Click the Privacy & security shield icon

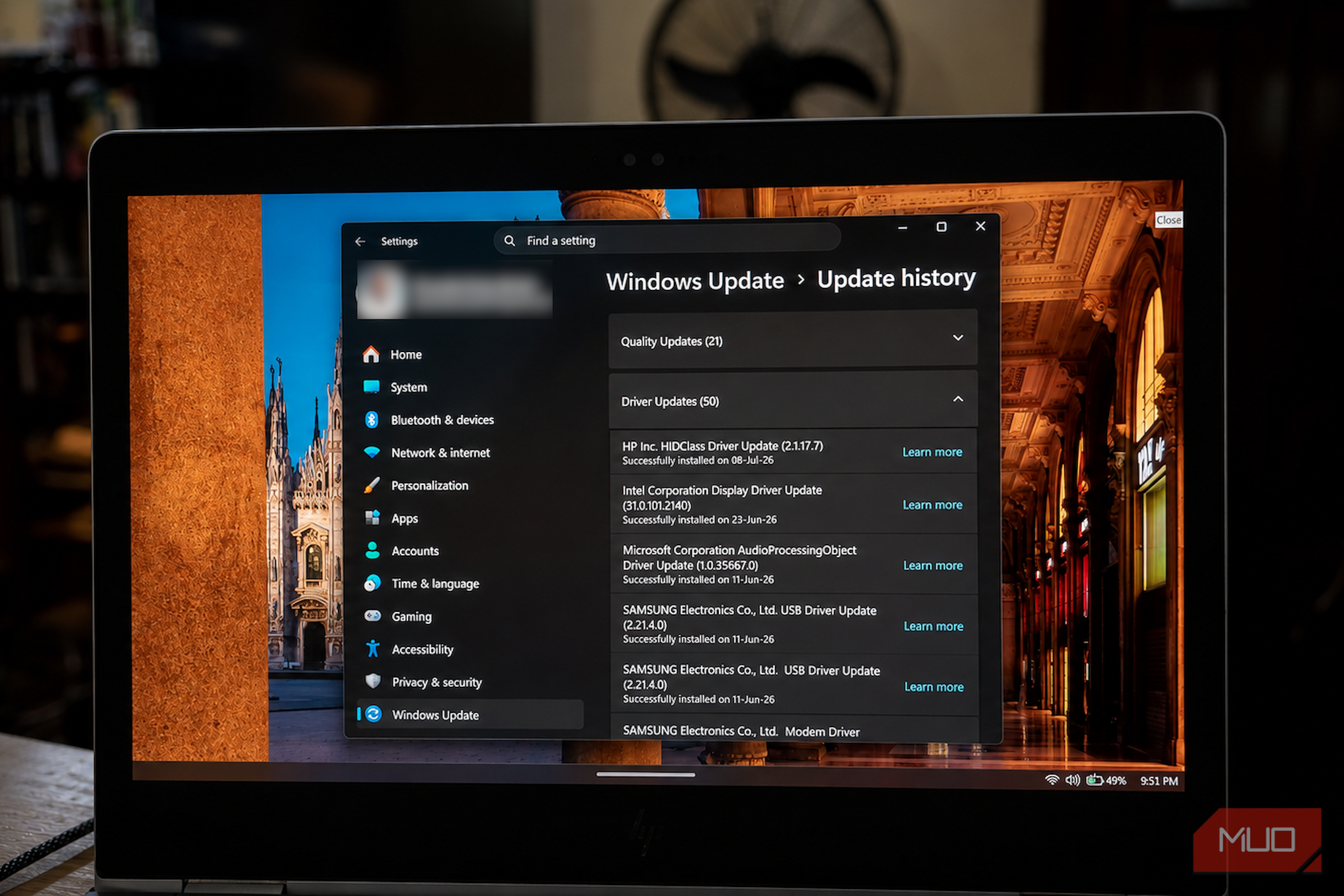373,681
